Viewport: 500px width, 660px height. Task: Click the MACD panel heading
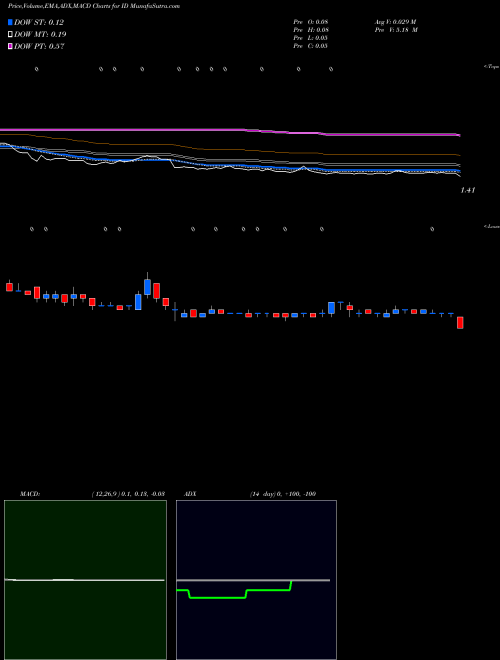pyautogui.click(x=30, y=494)
